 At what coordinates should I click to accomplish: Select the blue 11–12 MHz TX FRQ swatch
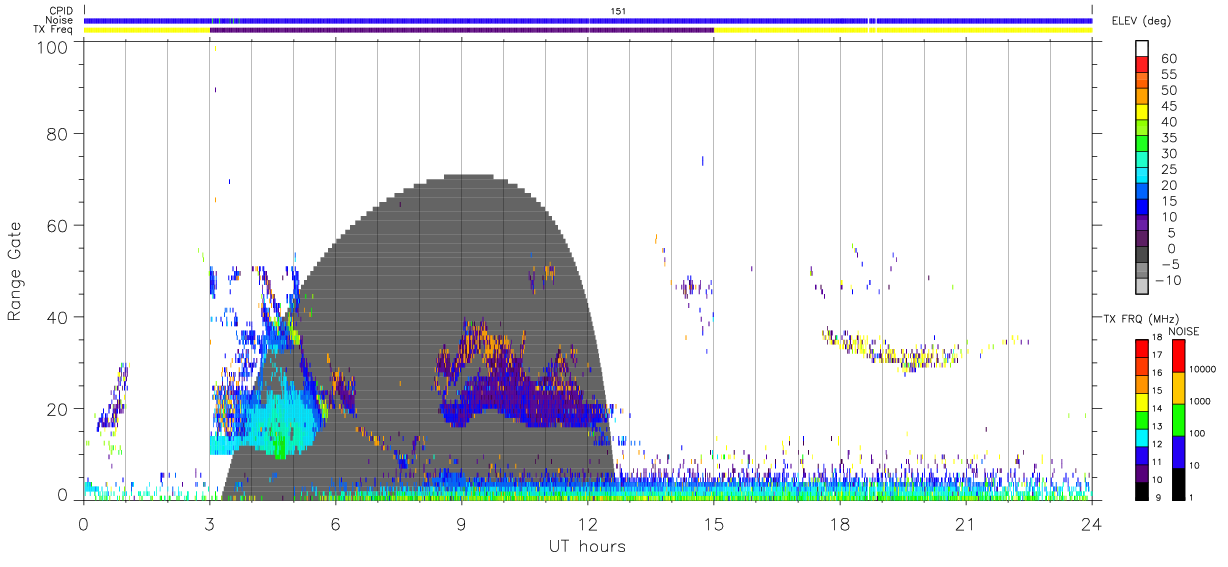[x=1141, y=453]
